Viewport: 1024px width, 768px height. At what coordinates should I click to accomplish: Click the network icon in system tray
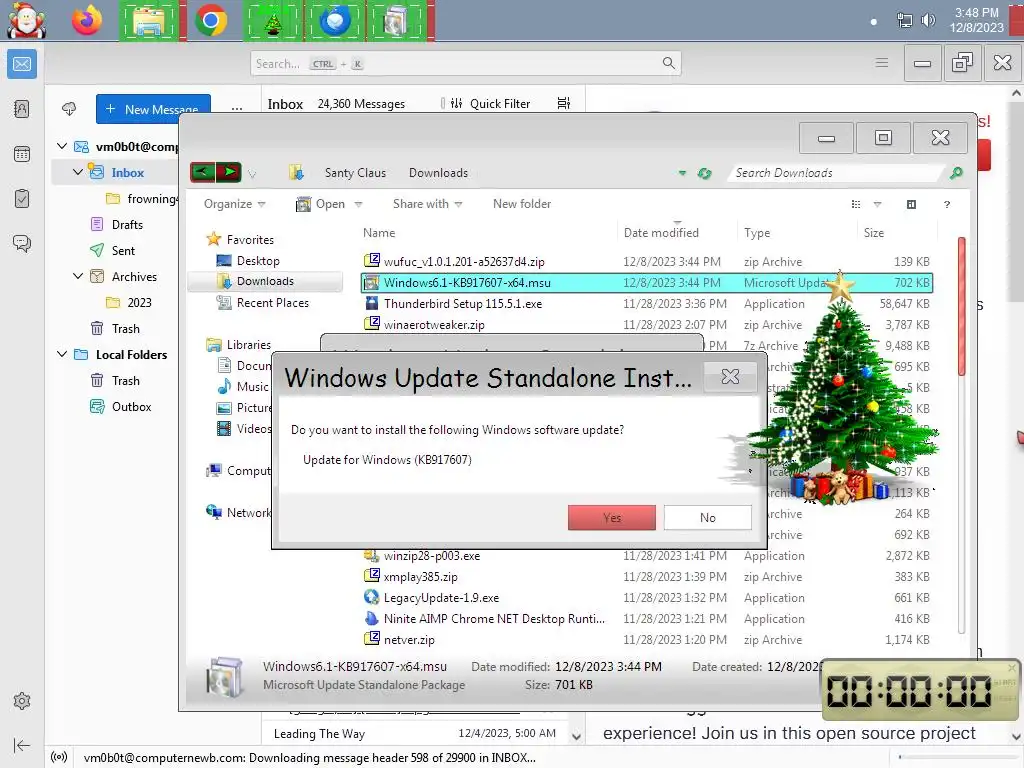click(904, 20)
